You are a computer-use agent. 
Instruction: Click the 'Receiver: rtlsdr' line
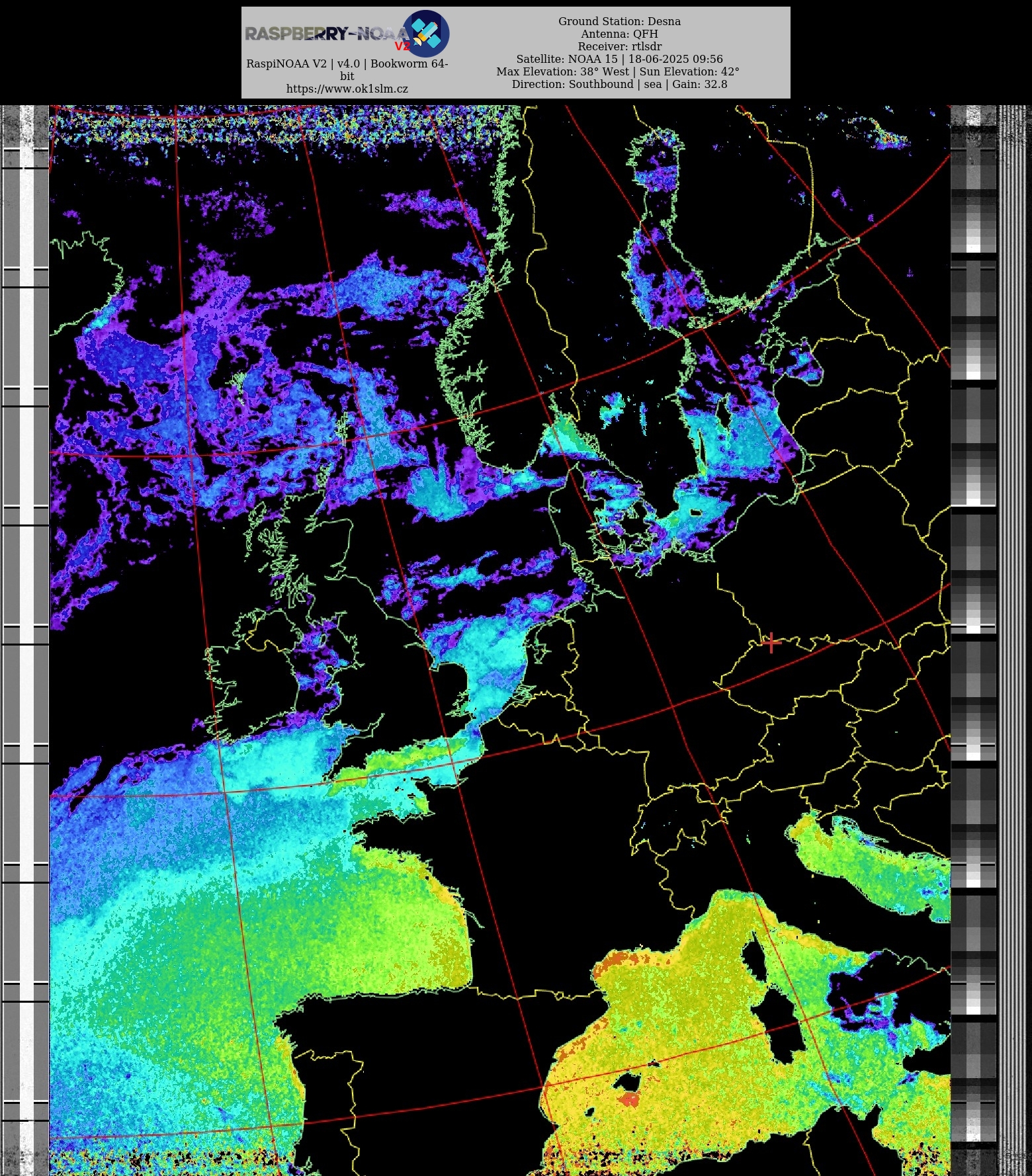pos(619,46)
